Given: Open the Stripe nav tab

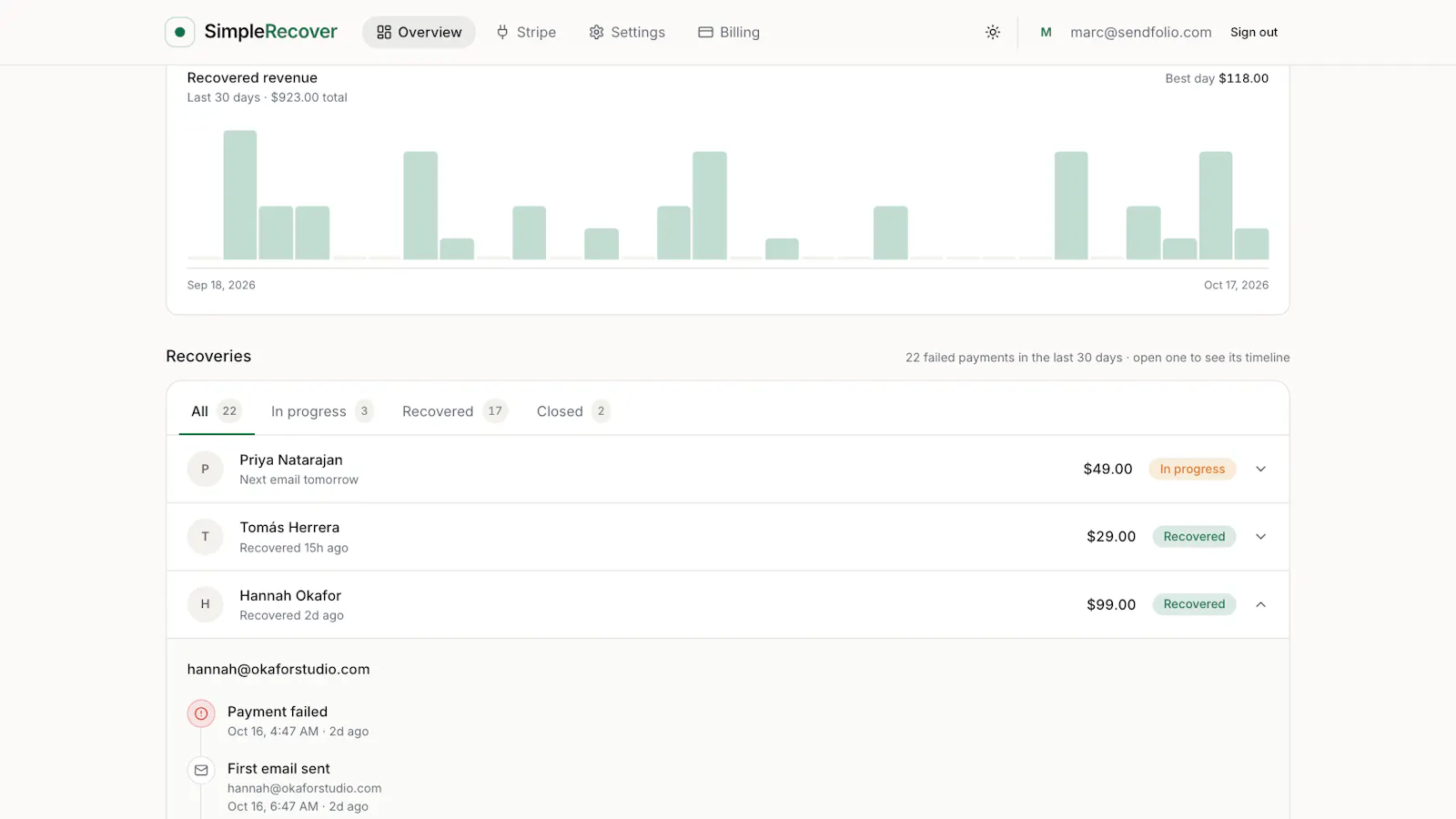Looking at the screenshot, I should [526, 32].
